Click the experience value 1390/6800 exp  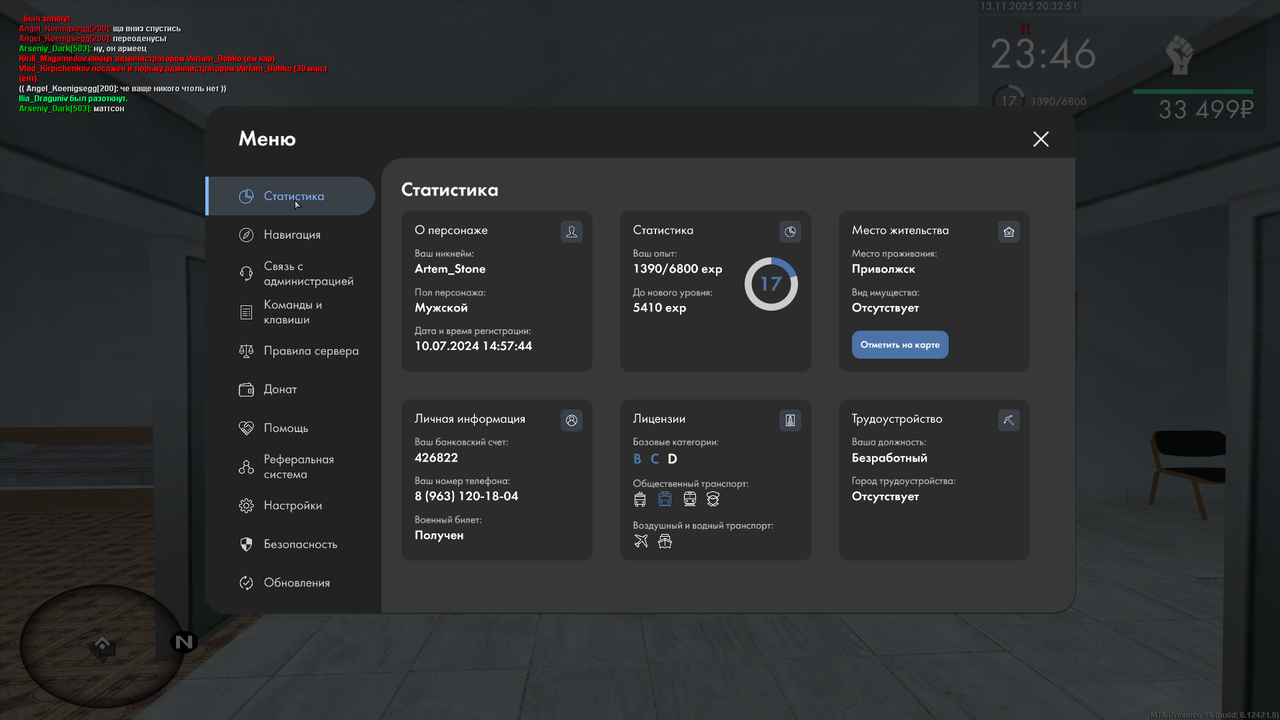(678, 269)
